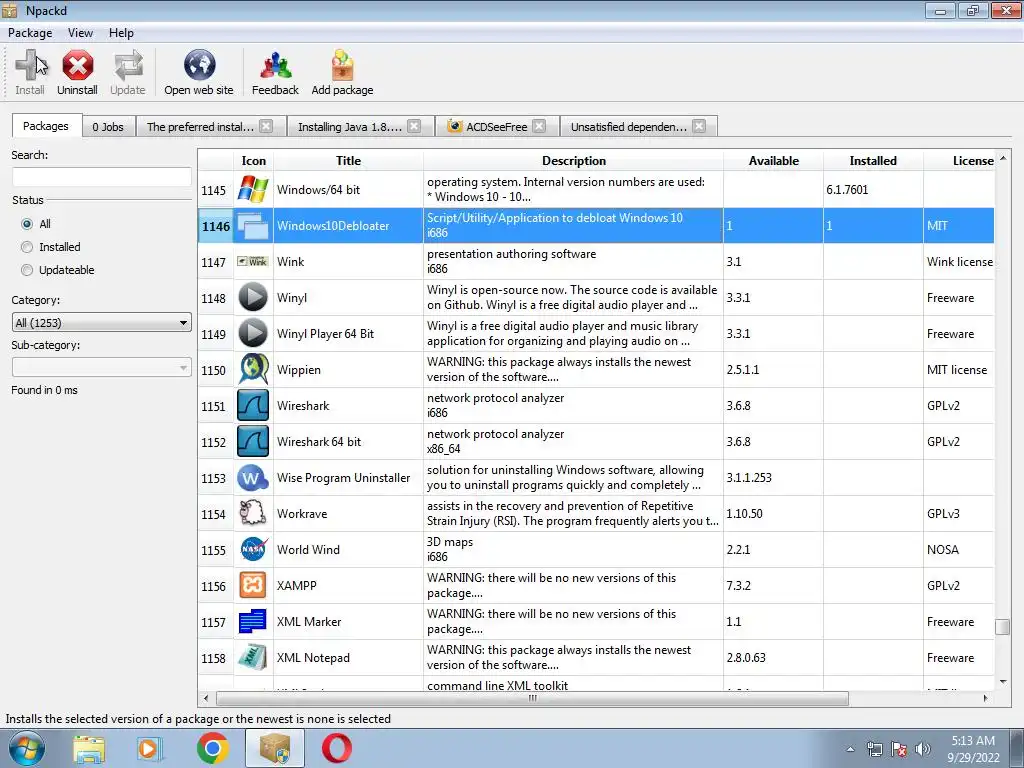Open the View menu
This screenshot has width=1024, height=768.
tap(80, 33)
